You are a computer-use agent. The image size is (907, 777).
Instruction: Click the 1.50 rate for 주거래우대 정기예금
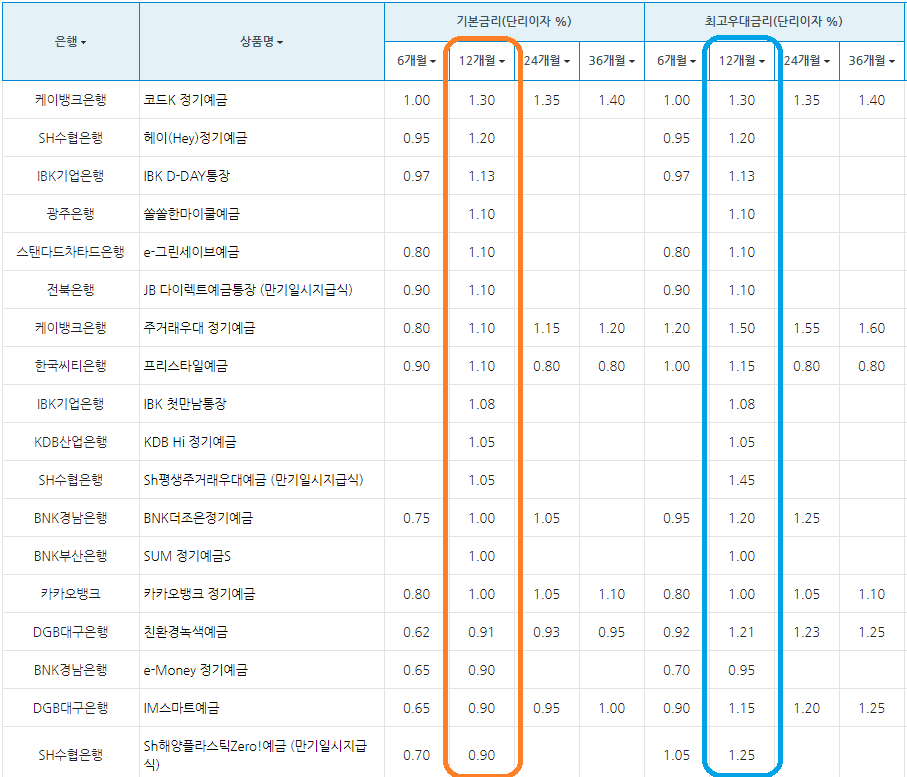click(x=742, y=328)
